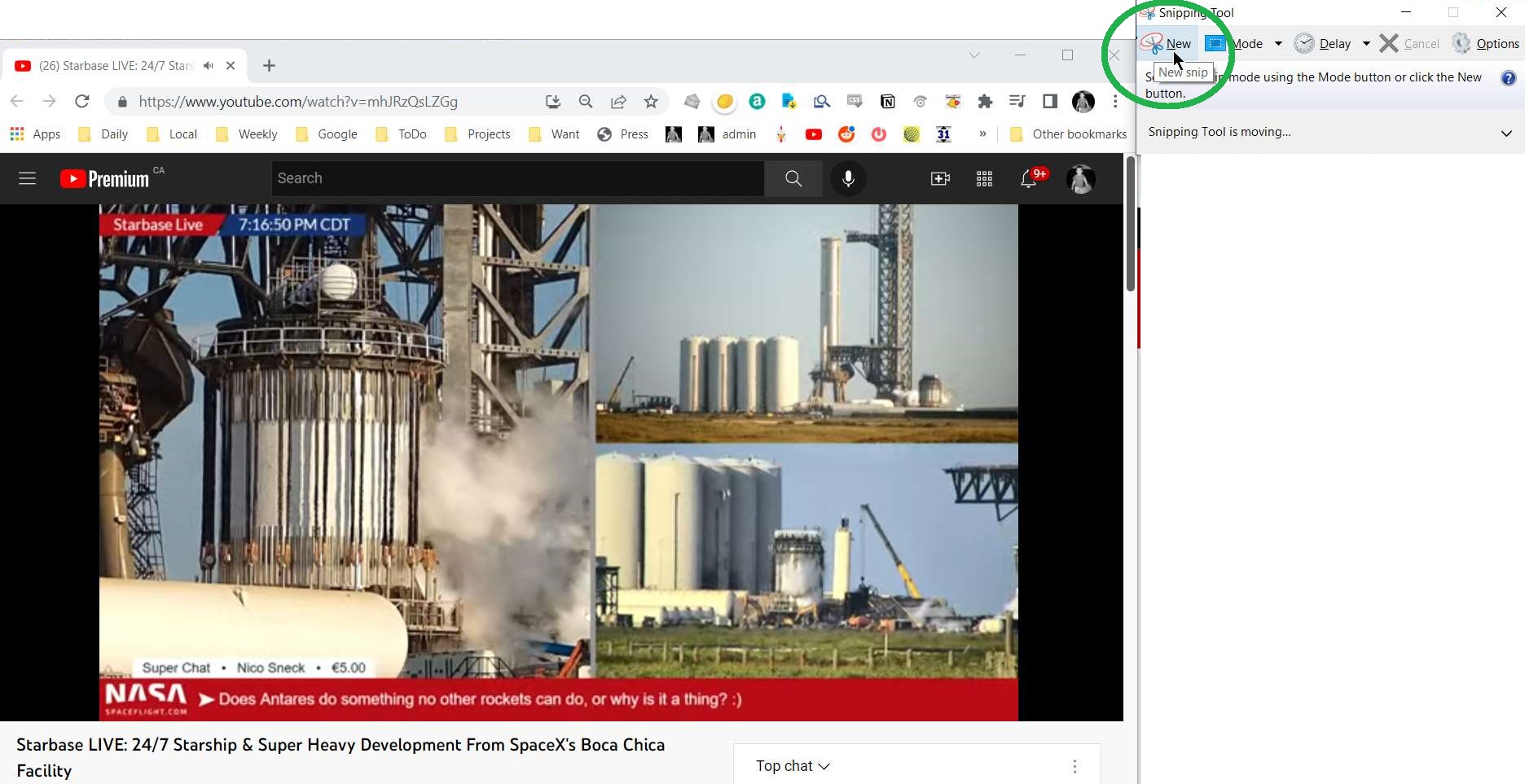Viewport: 1525px width, 784px height.
Task: Expand the Snipping Tool Mode dropdown arrow
Action: pyautogui.click(x=1278, y=44)
